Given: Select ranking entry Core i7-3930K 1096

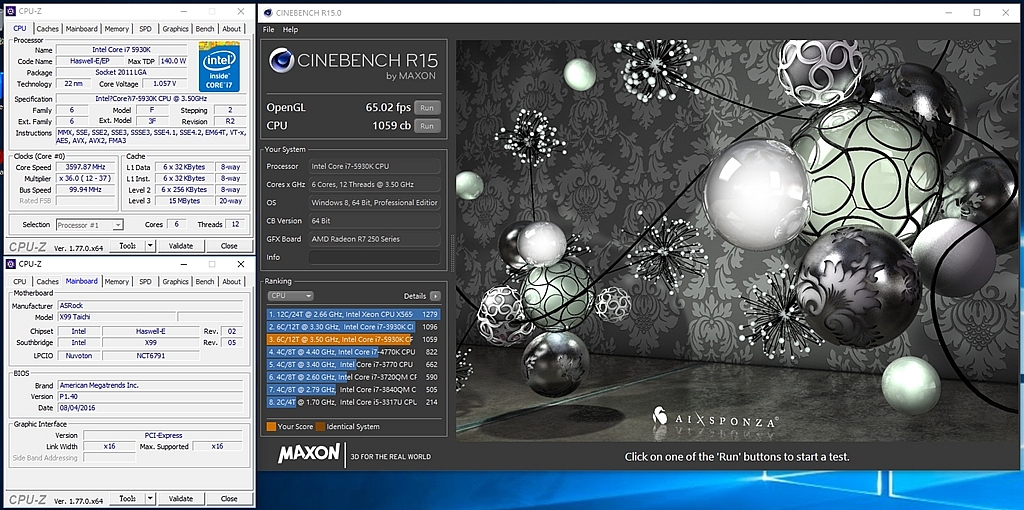Looking at the screenshot, I should pyautogui.click(x=353, y=327).
